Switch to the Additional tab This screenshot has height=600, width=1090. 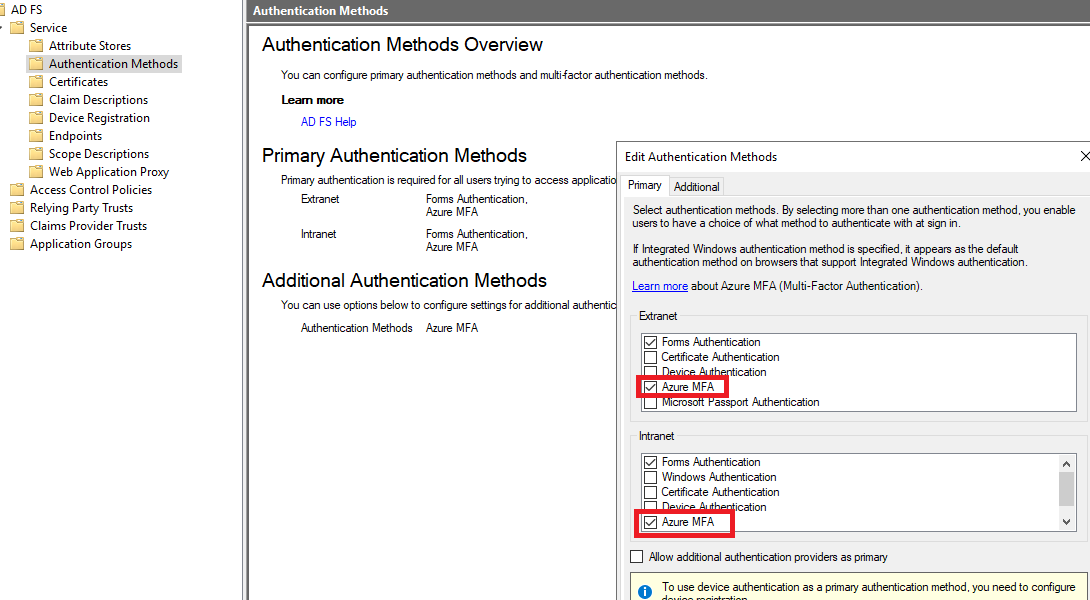pyautogui.click(x=697, y=186)
